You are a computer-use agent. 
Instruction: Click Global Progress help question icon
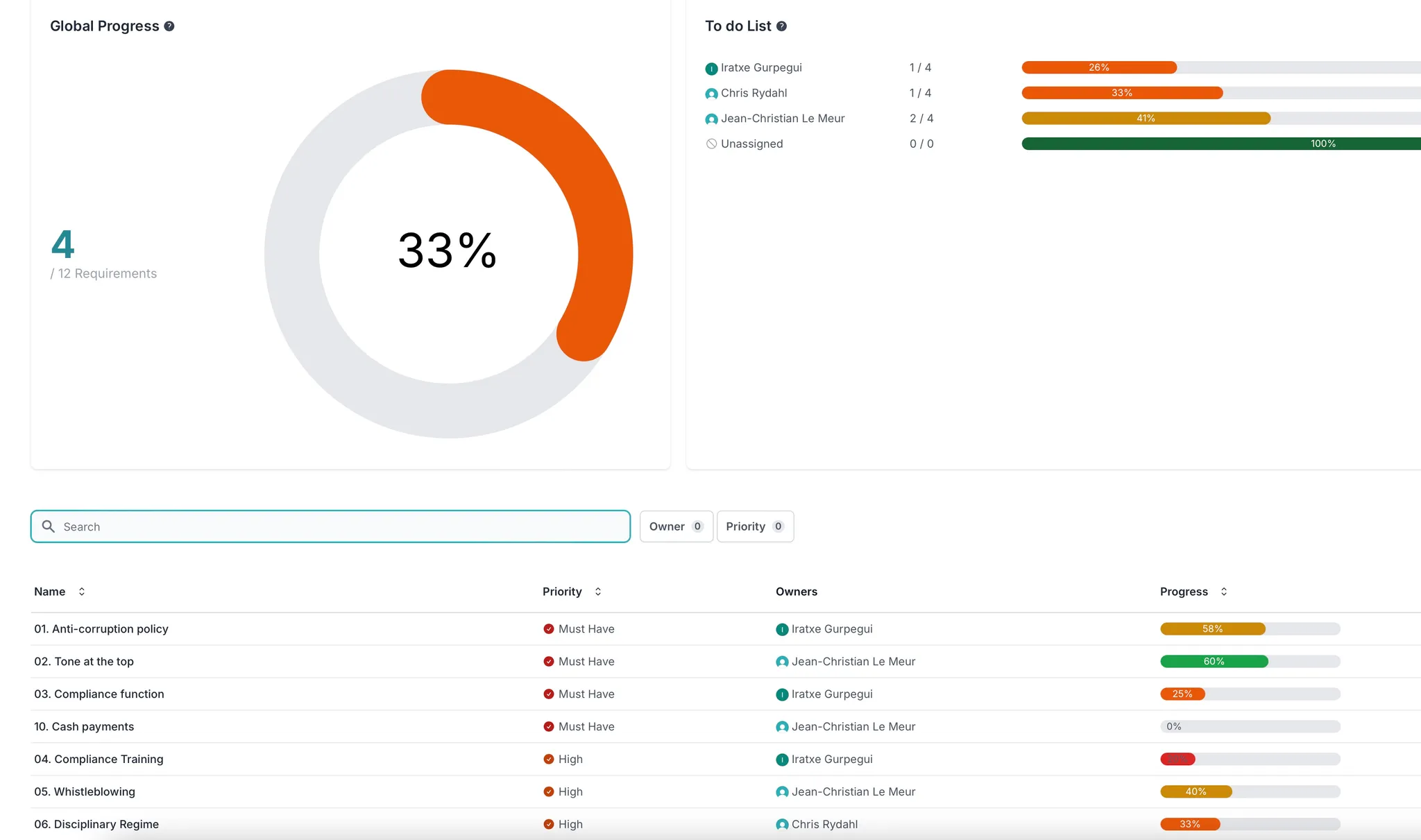pos(169,26)
